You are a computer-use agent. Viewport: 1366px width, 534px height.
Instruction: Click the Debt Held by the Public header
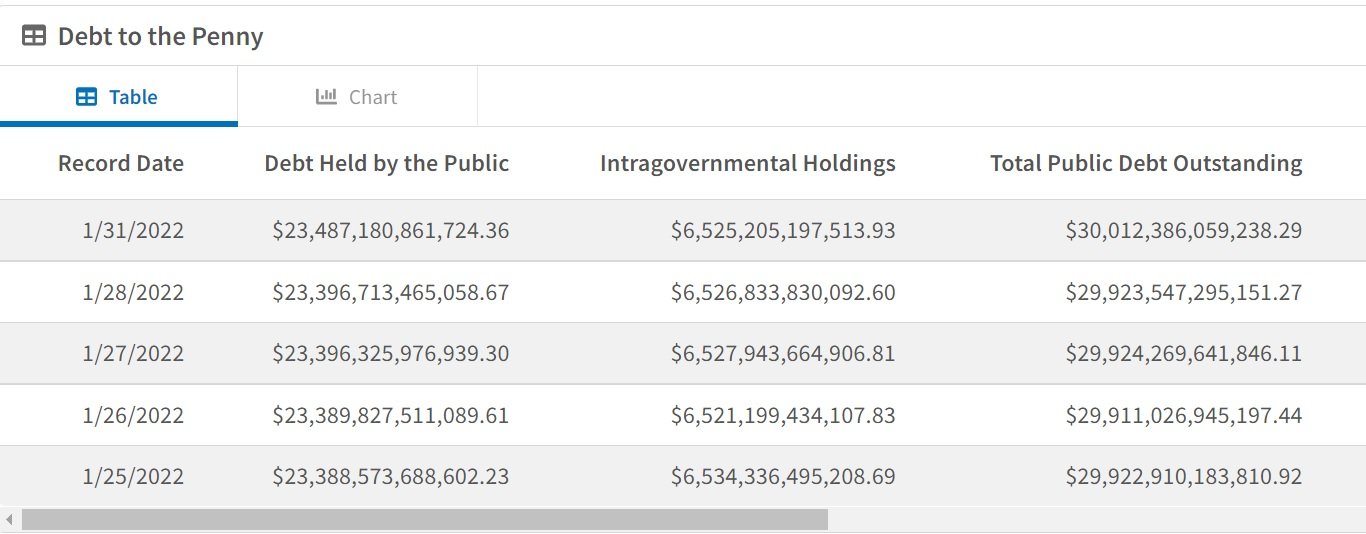[386, 163]
